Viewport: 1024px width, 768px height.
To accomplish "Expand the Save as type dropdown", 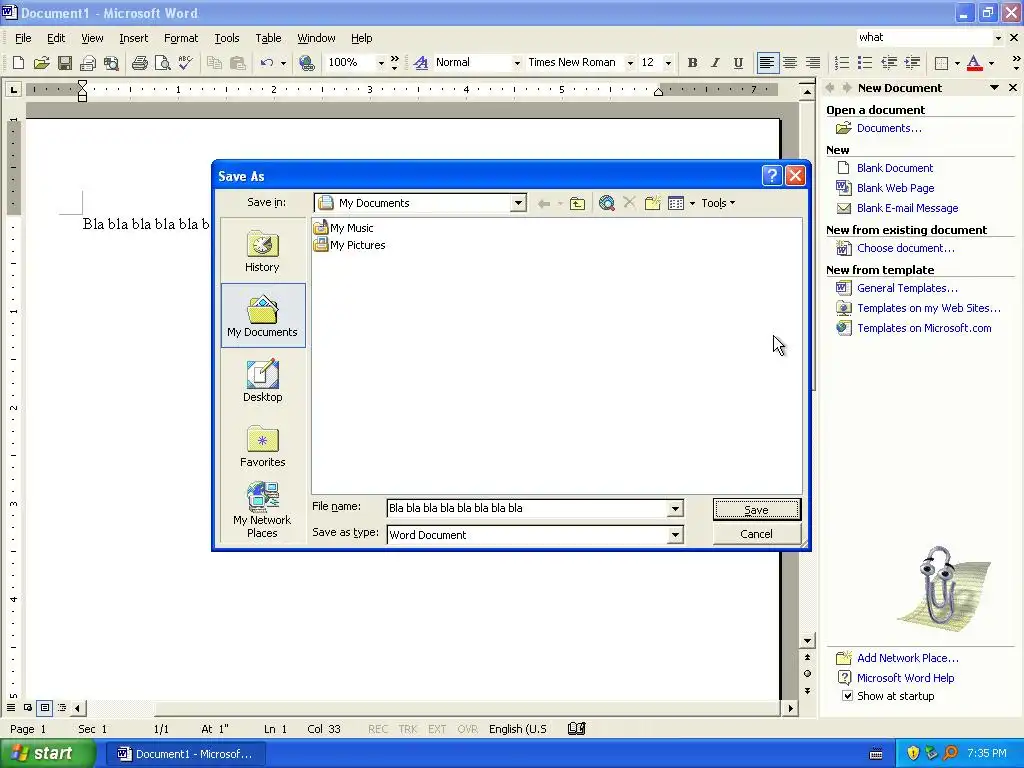I will coord(675,535).
